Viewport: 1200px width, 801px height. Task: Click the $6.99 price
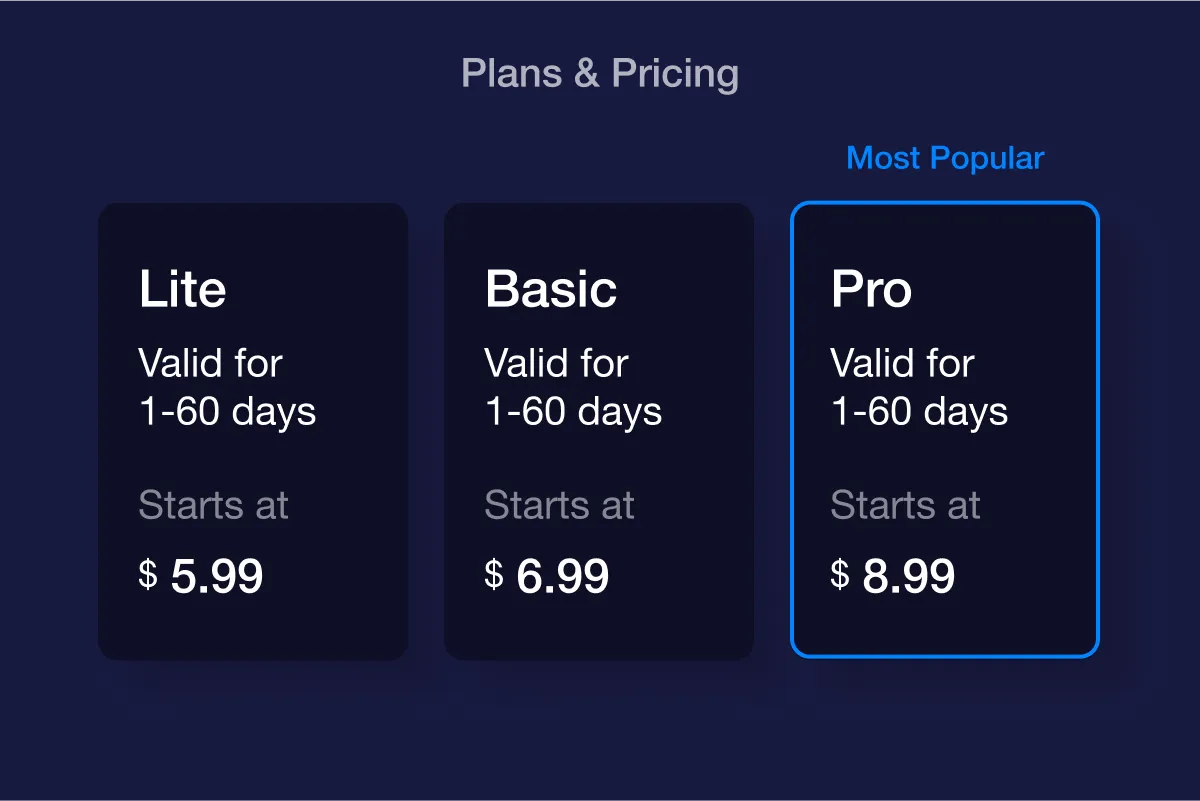click(547, 576)
